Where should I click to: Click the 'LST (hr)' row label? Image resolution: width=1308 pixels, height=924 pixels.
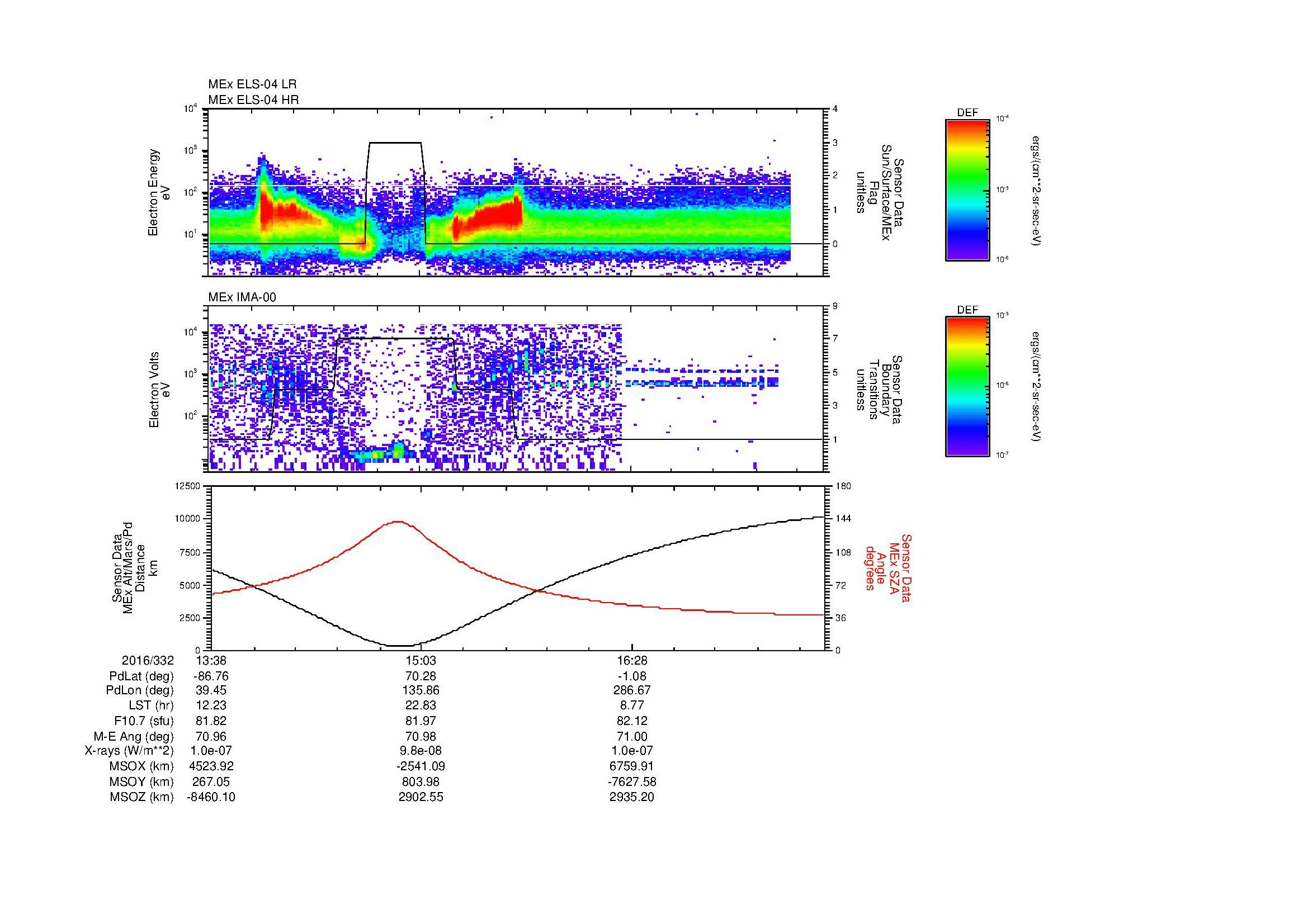pyautogui.click(x=151, y=705)
